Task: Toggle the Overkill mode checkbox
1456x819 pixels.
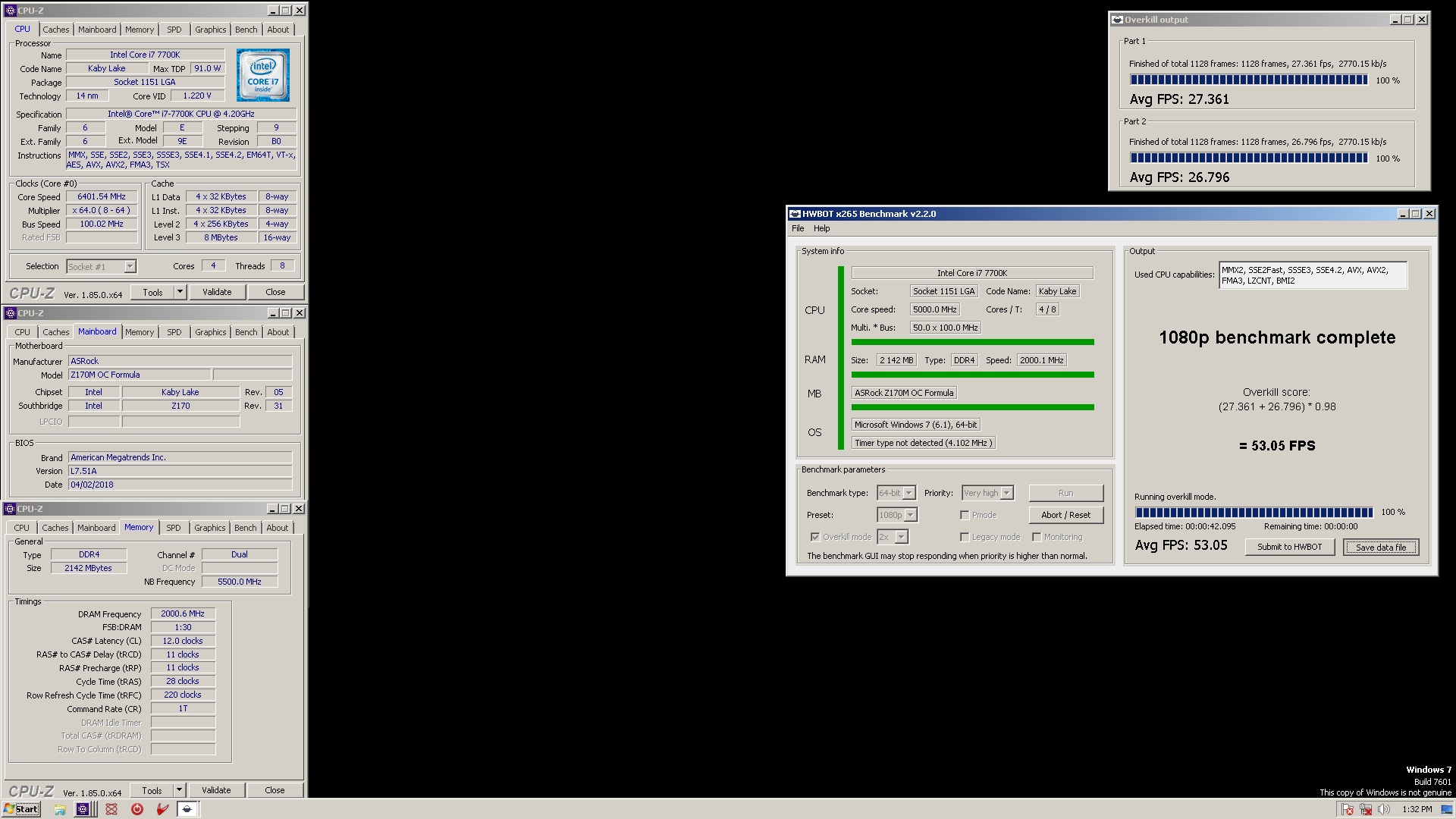Action: pos(815,537)
